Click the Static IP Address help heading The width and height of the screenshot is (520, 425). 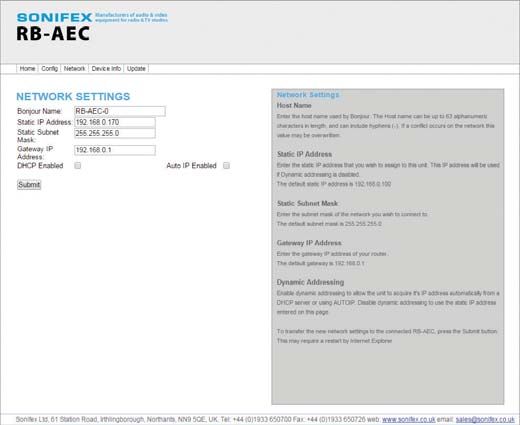coord(304,154)
